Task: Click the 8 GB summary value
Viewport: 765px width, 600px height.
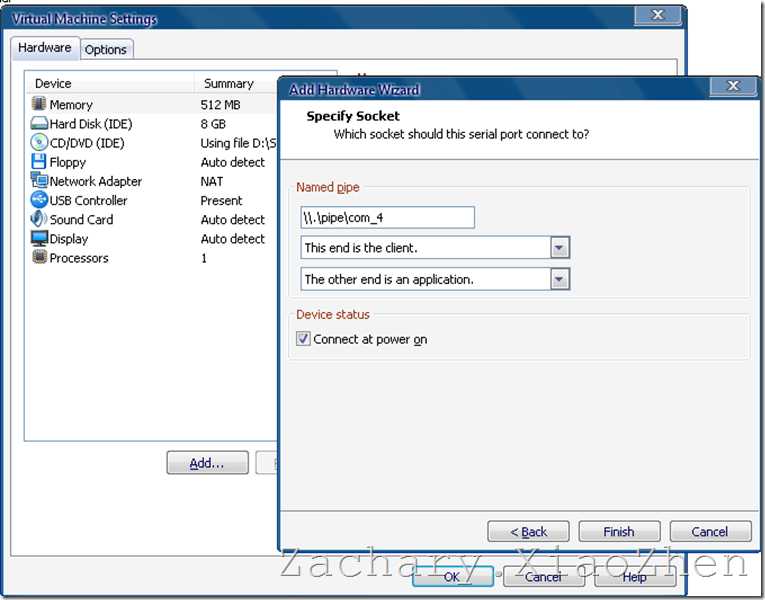Action: 213,124
